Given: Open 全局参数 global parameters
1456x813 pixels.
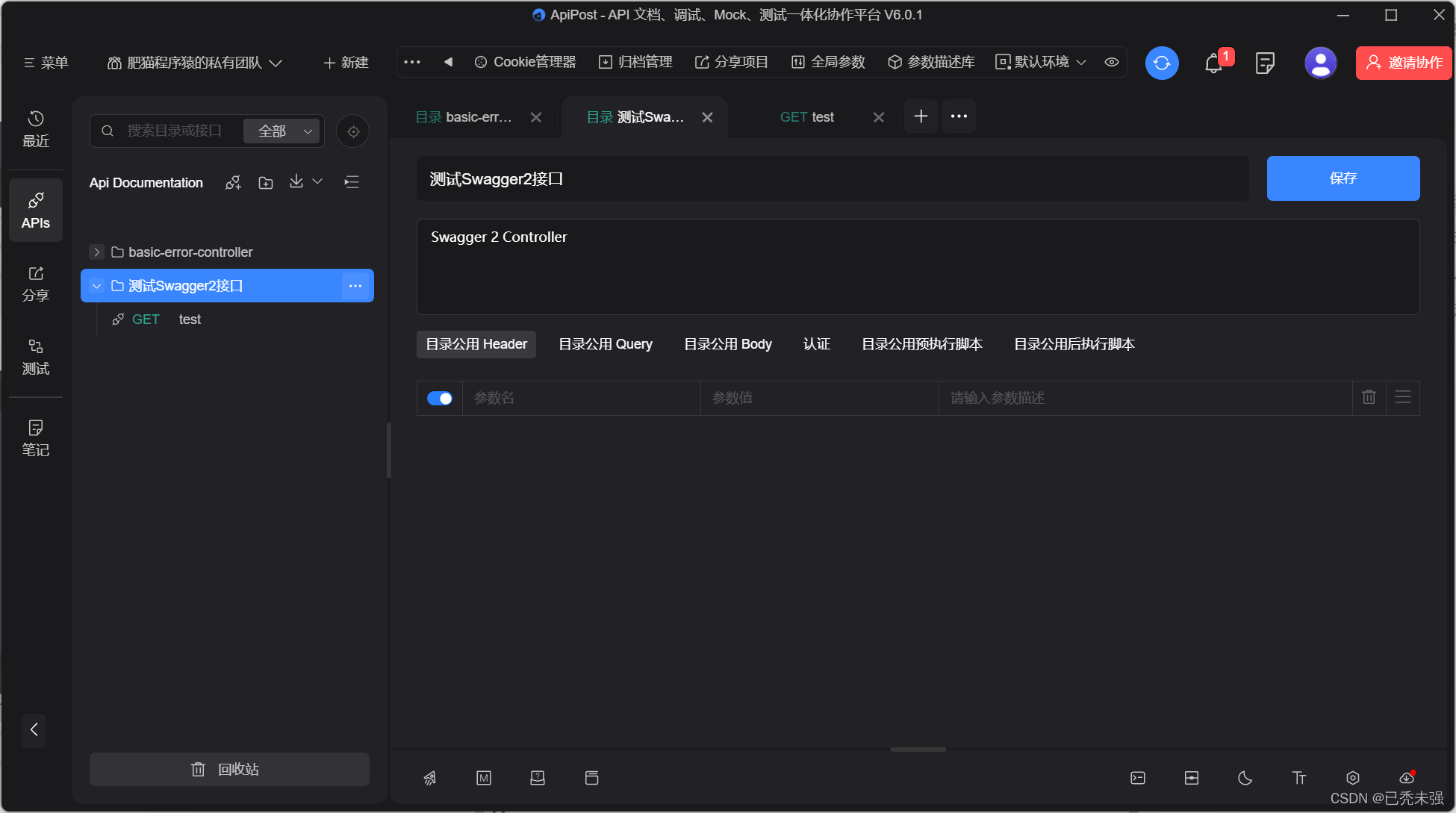Looking at the screenshot, I should (x=828, y=62).
